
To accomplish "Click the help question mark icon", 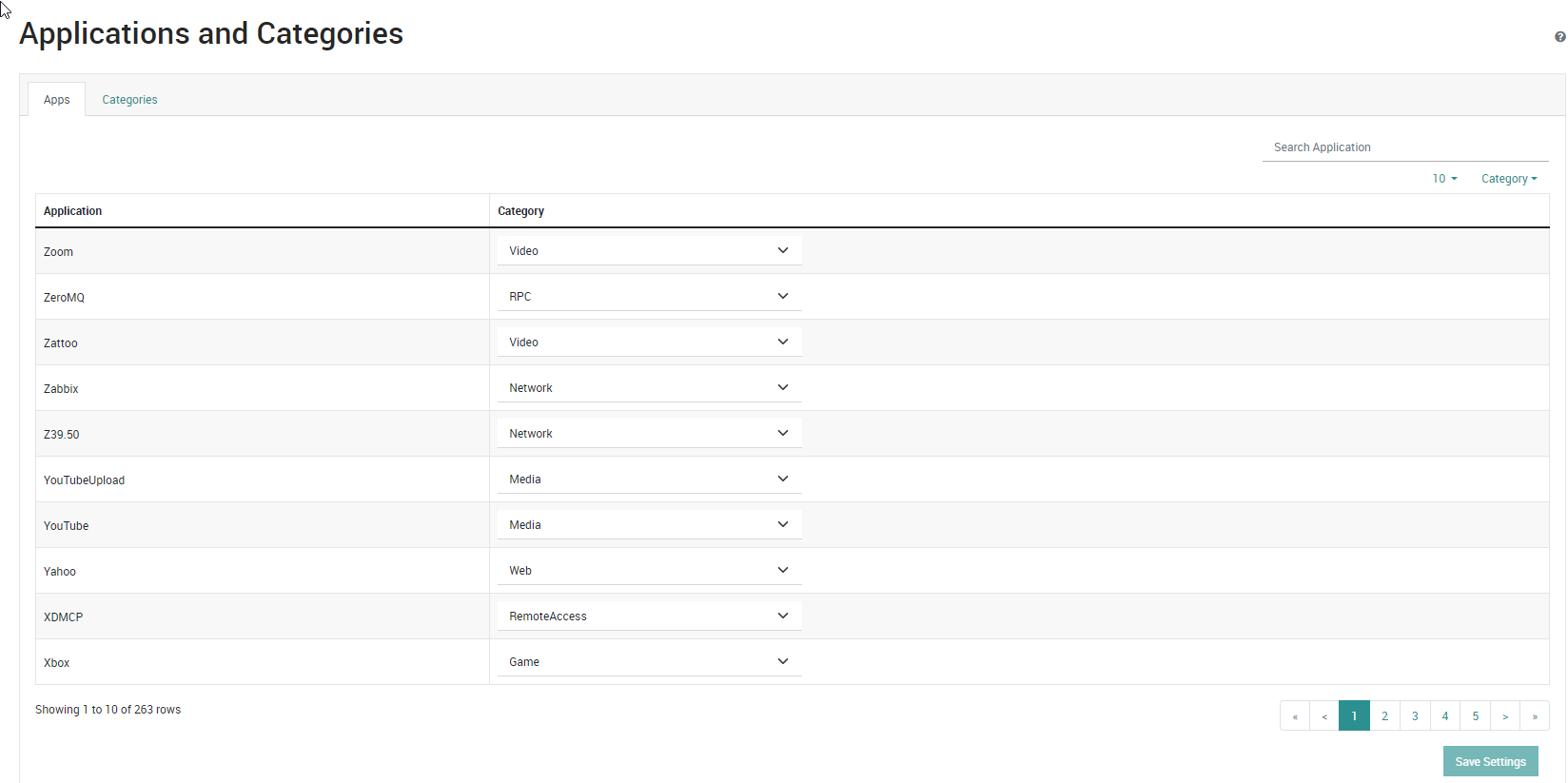I will point(1559,37).
